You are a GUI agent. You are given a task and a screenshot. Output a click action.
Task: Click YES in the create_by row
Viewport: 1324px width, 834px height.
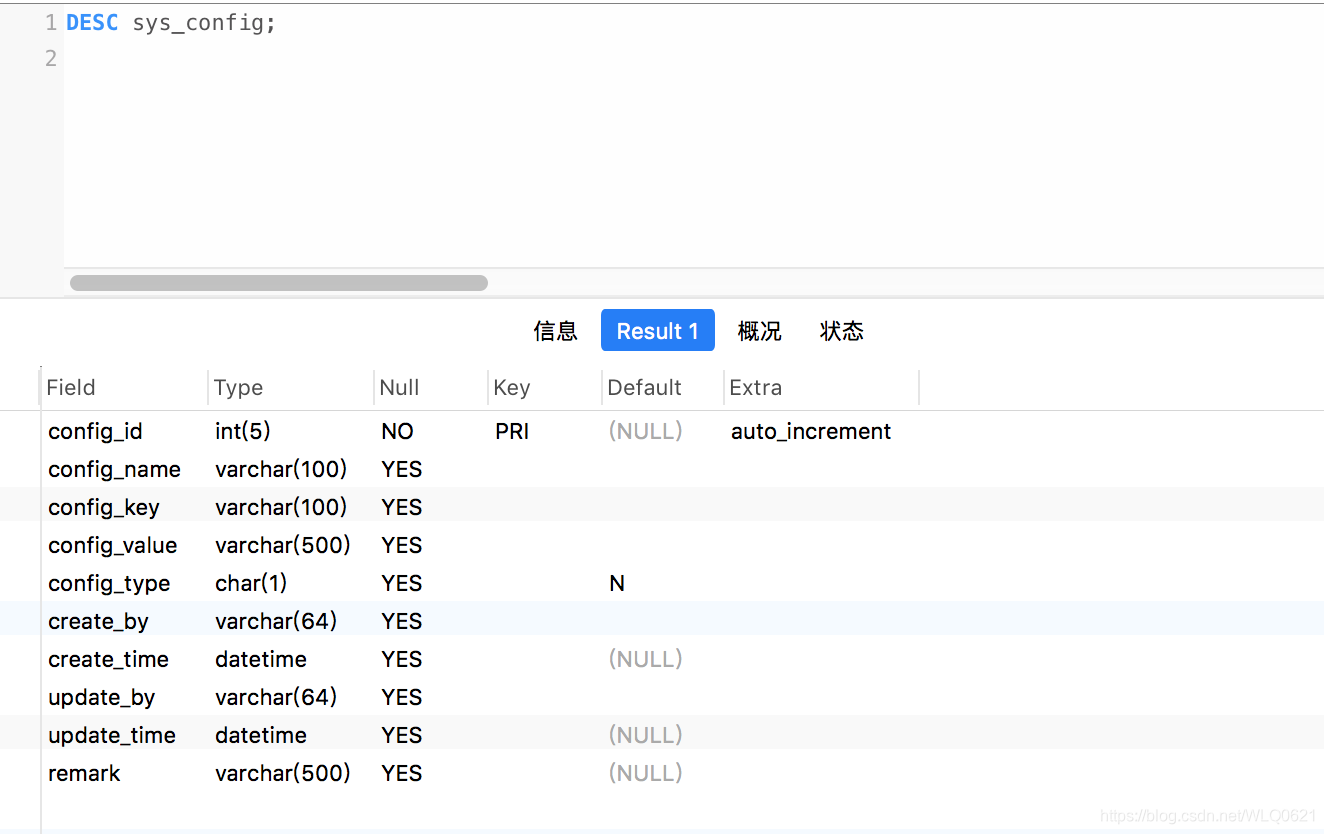point(402,621)
